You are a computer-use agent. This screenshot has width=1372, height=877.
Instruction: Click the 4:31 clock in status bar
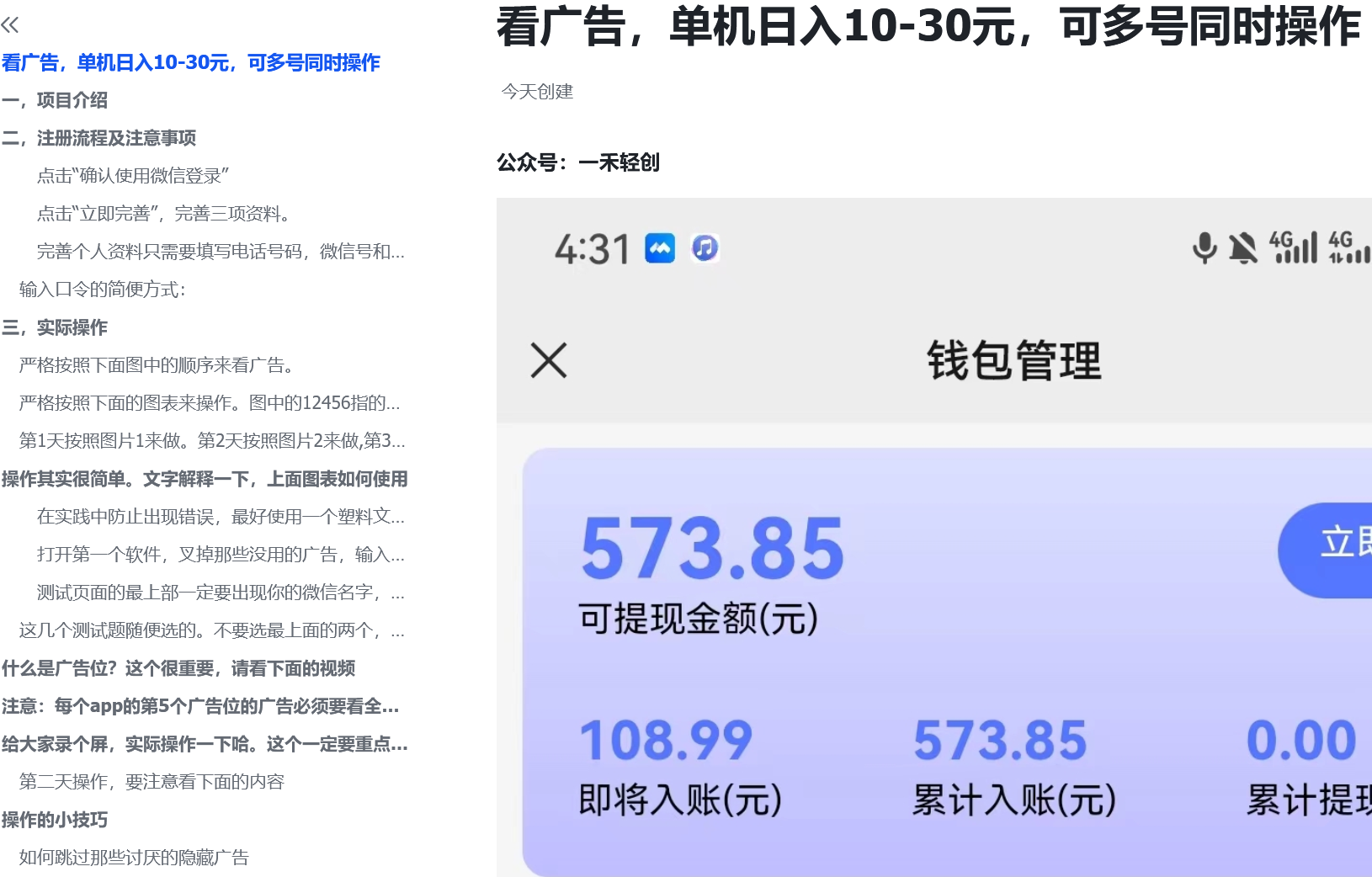tap(593, 249)
